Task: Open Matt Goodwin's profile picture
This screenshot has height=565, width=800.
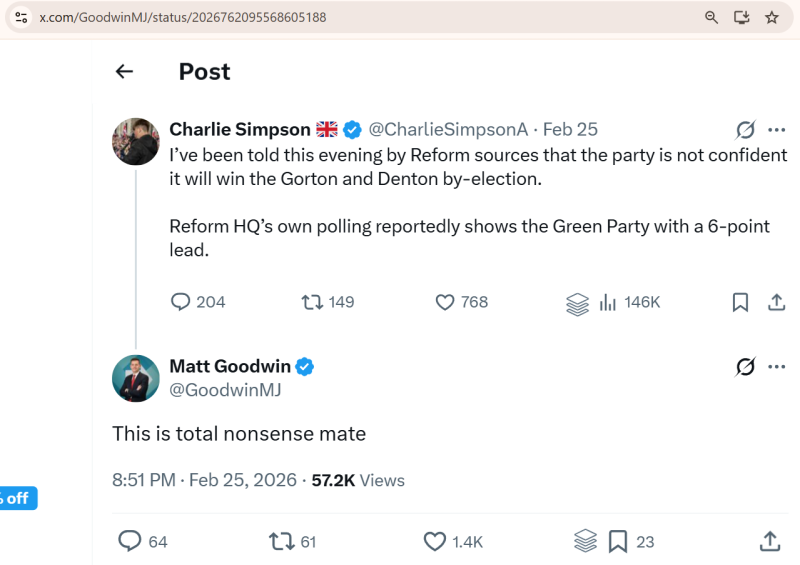Action: click(x=135, y=379)
